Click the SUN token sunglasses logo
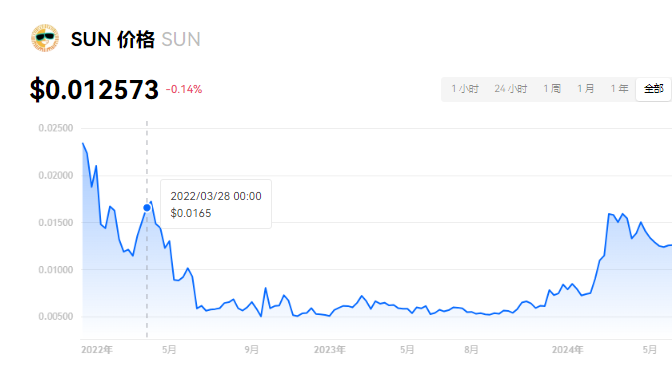 [x=45, y=38]
